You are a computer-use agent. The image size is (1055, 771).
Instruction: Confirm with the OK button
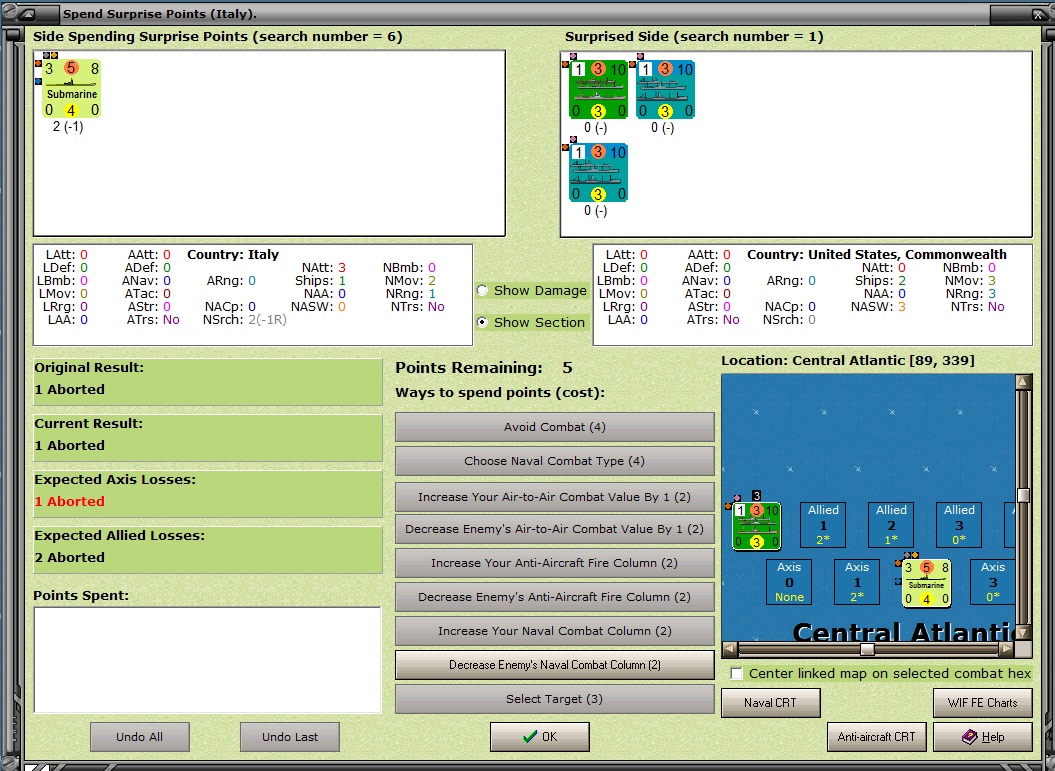[540, 737]
